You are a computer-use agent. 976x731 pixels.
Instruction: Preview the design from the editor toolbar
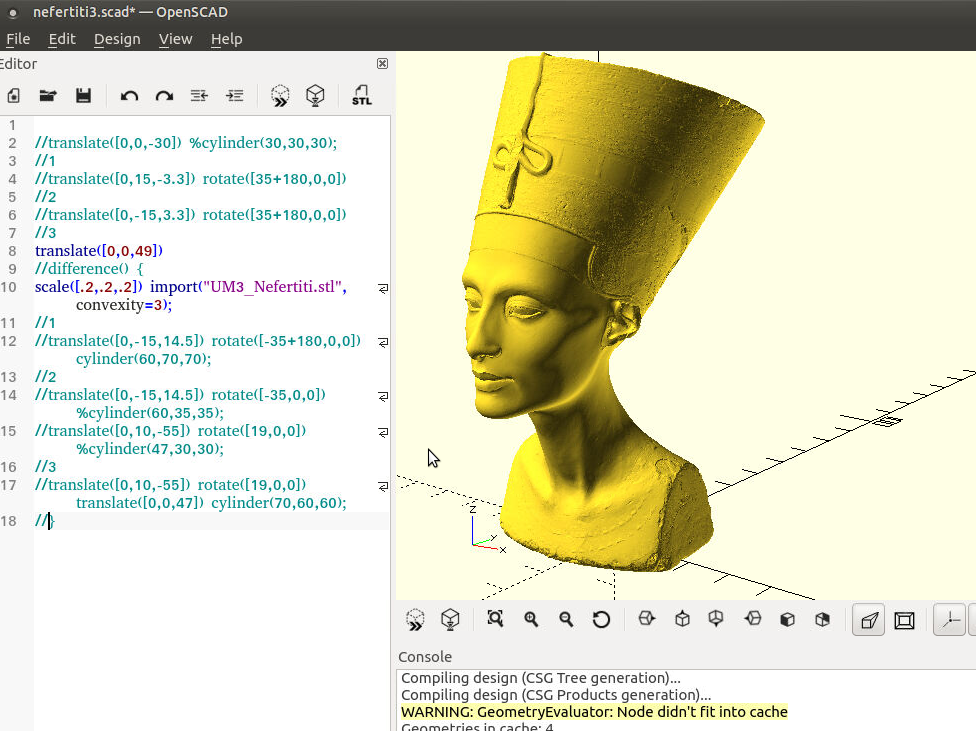[280, 96]
